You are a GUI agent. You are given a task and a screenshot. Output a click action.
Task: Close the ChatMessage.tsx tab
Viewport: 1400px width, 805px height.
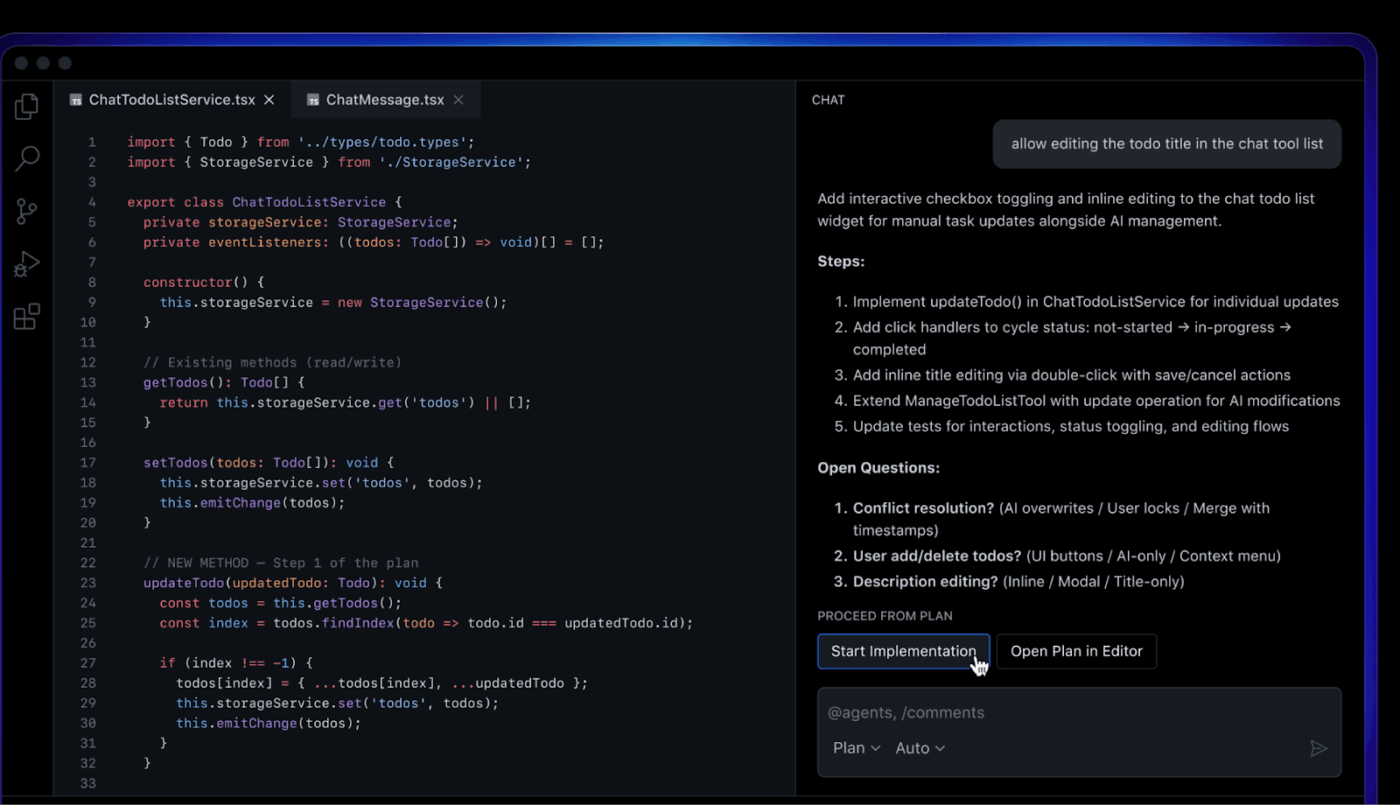pyautogui.click(x=458, y=99)
